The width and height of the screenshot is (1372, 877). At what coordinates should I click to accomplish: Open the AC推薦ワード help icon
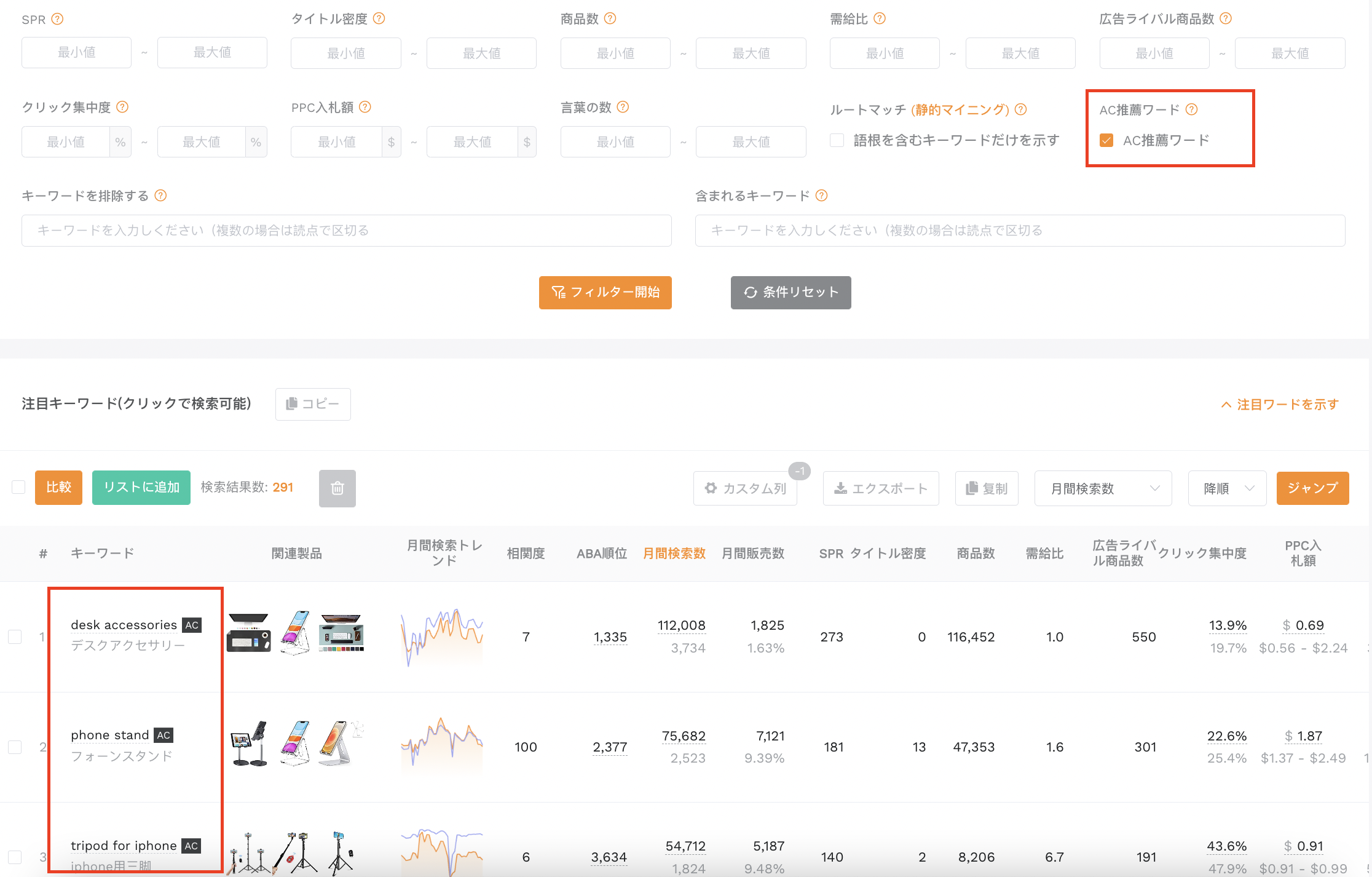(1191, 109)
